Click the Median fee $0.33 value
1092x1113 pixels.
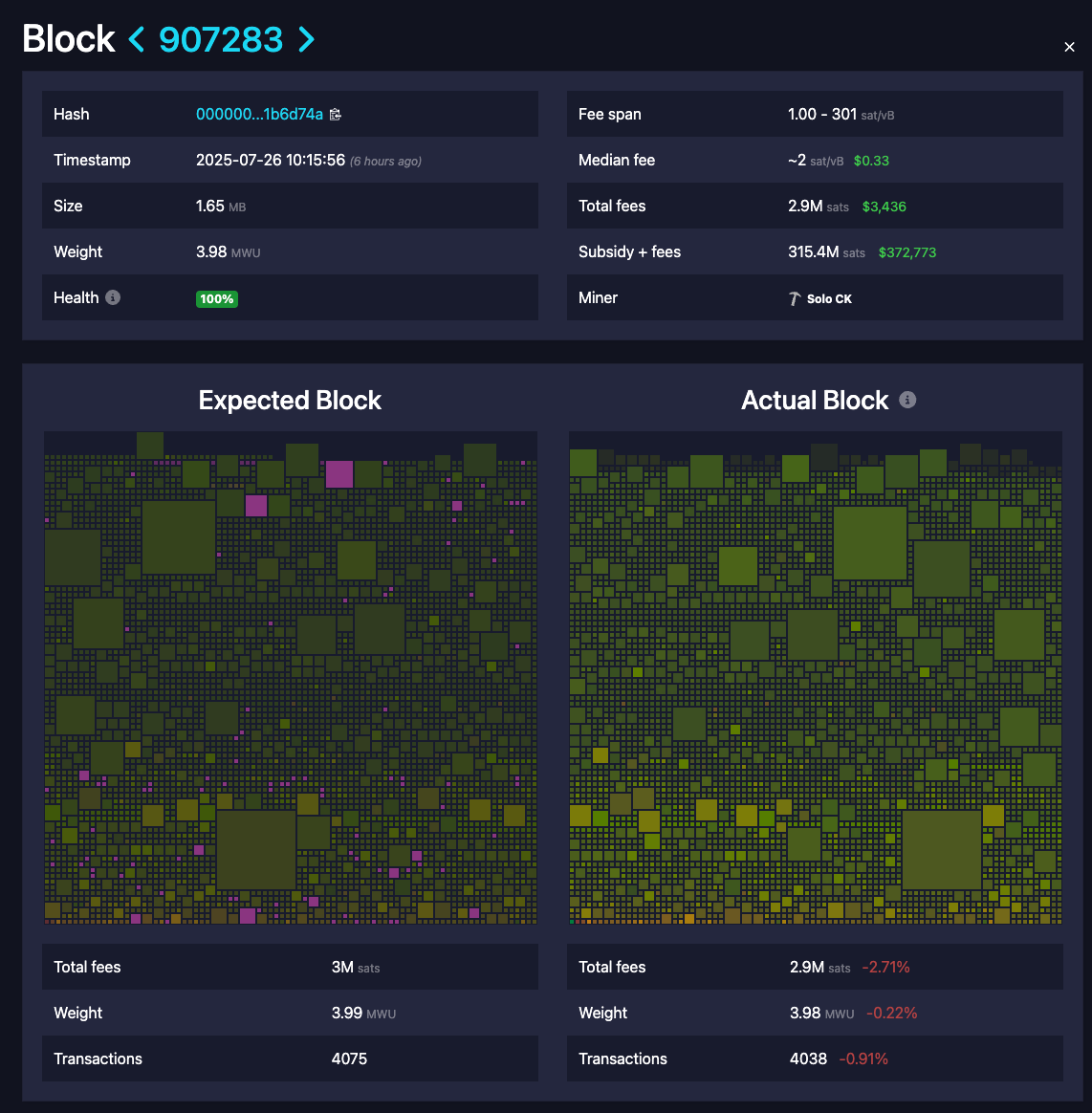click(871, 161)
